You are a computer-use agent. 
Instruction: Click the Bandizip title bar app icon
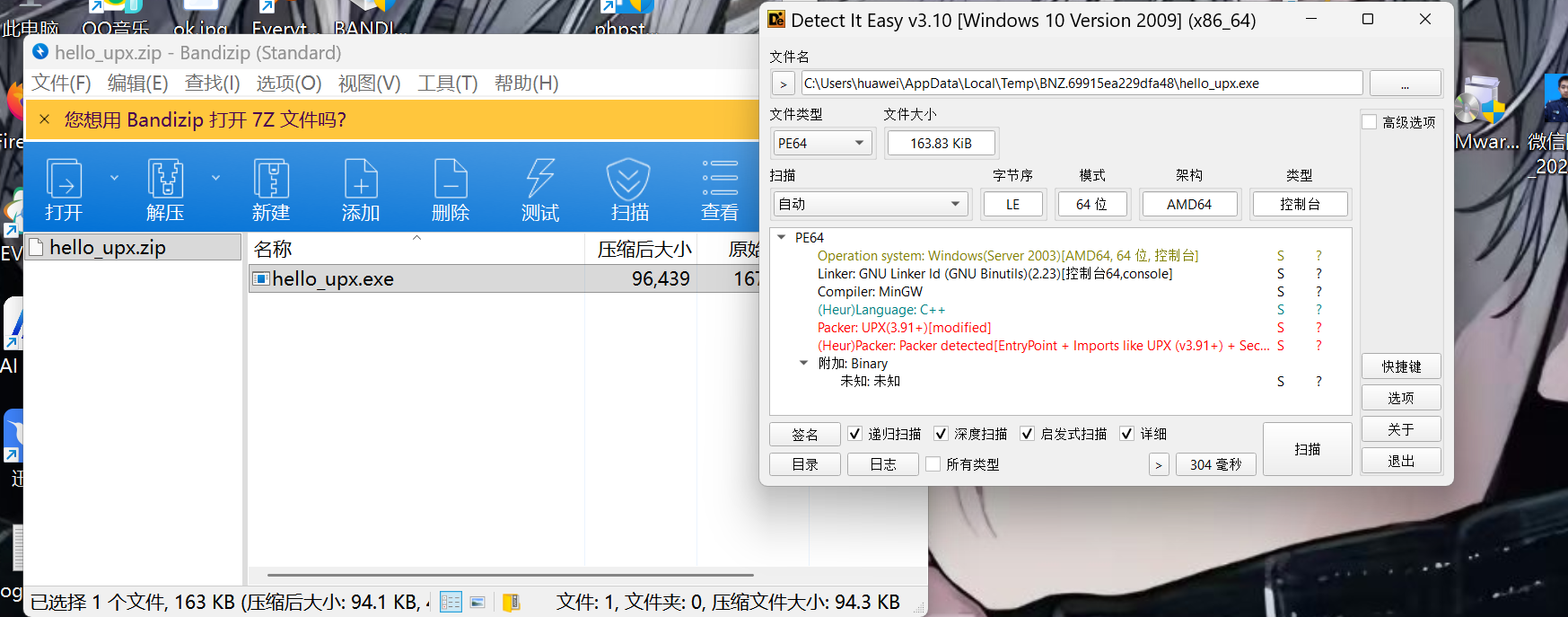(40, 52)
